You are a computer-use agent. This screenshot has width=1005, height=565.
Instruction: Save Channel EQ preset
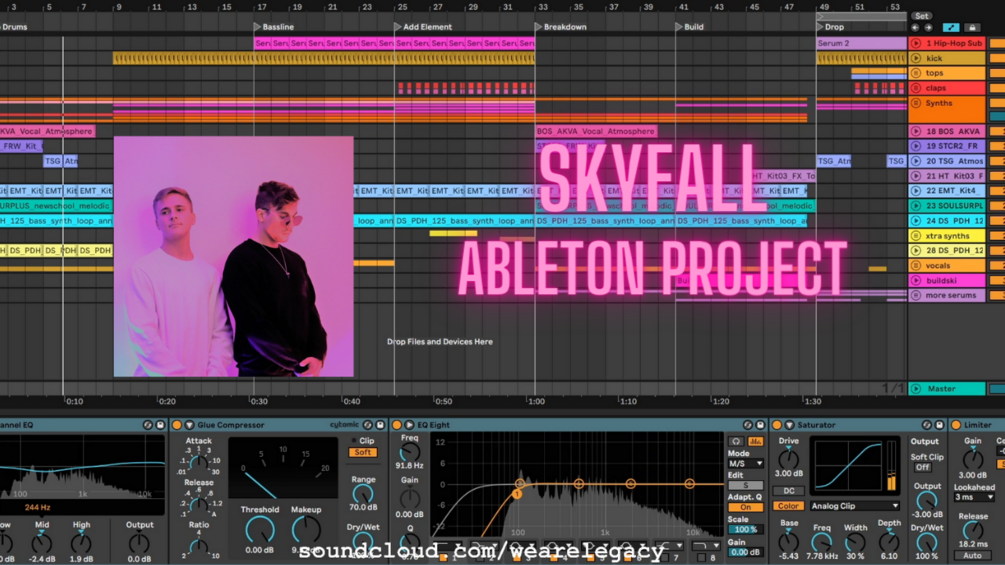pyautogui.click(x=160, y=425)
